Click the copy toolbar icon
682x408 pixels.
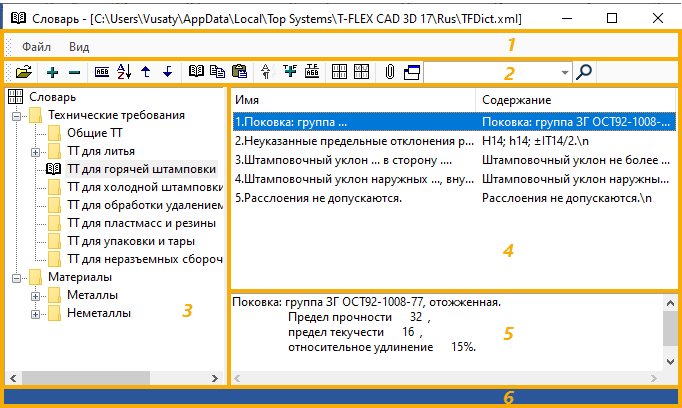(x=217, y=71)
